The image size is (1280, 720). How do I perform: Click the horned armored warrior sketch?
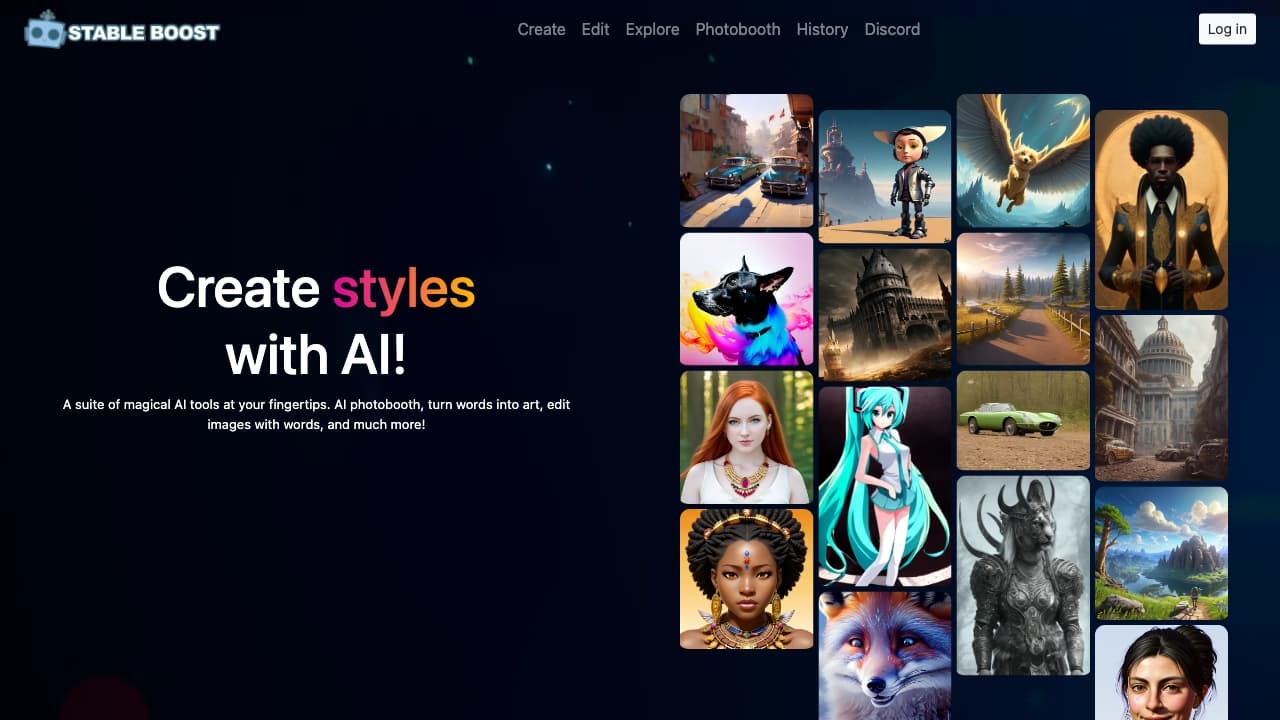coord(1023,575)
